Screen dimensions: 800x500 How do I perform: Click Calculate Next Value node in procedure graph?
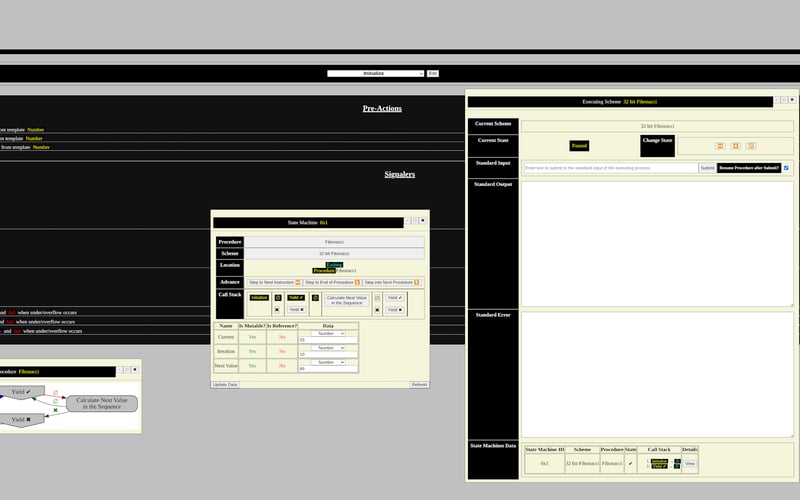(102, 404)
